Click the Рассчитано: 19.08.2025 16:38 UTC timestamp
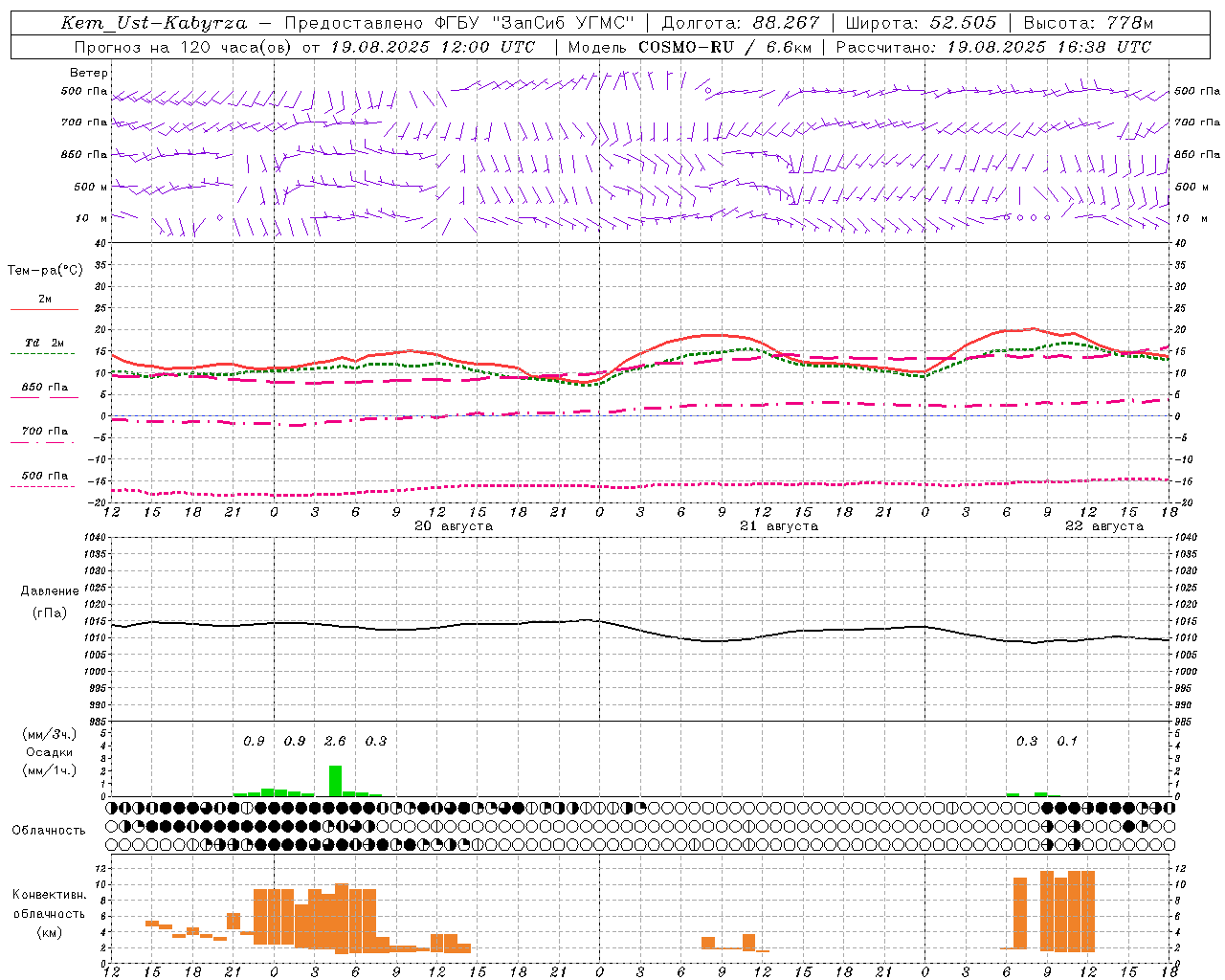1225x980 pixels. tap(993, 47)
